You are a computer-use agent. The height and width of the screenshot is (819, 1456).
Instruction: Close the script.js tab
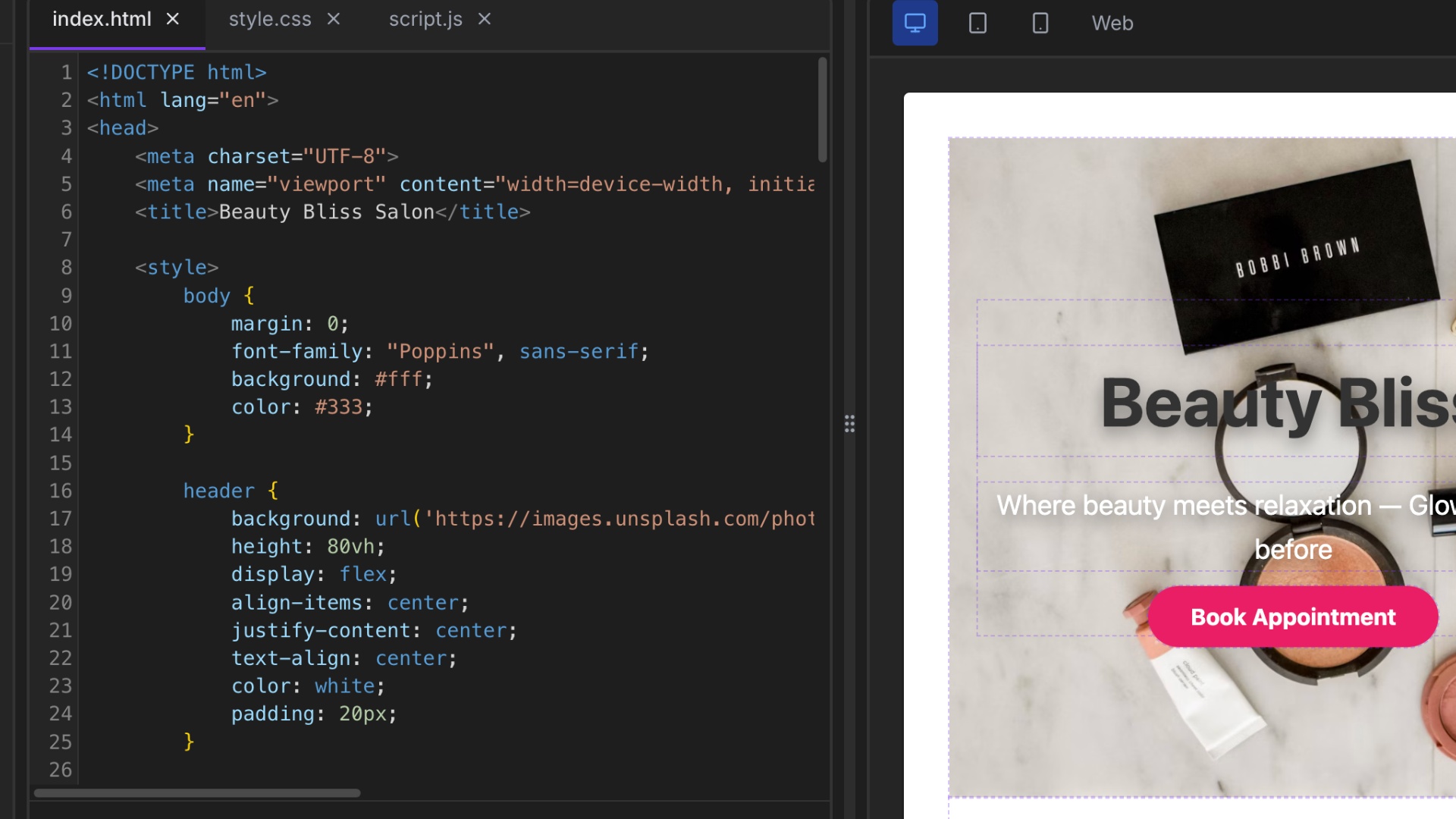485,19
